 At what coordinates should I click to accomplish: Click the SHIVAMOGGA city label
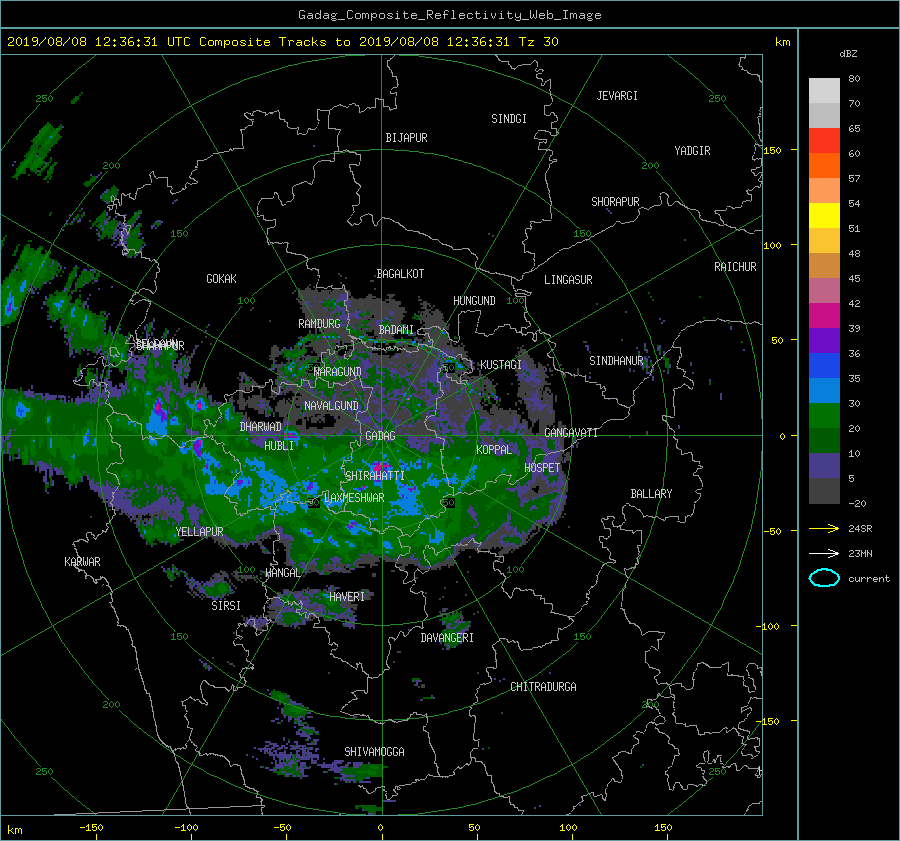point(374,751)
